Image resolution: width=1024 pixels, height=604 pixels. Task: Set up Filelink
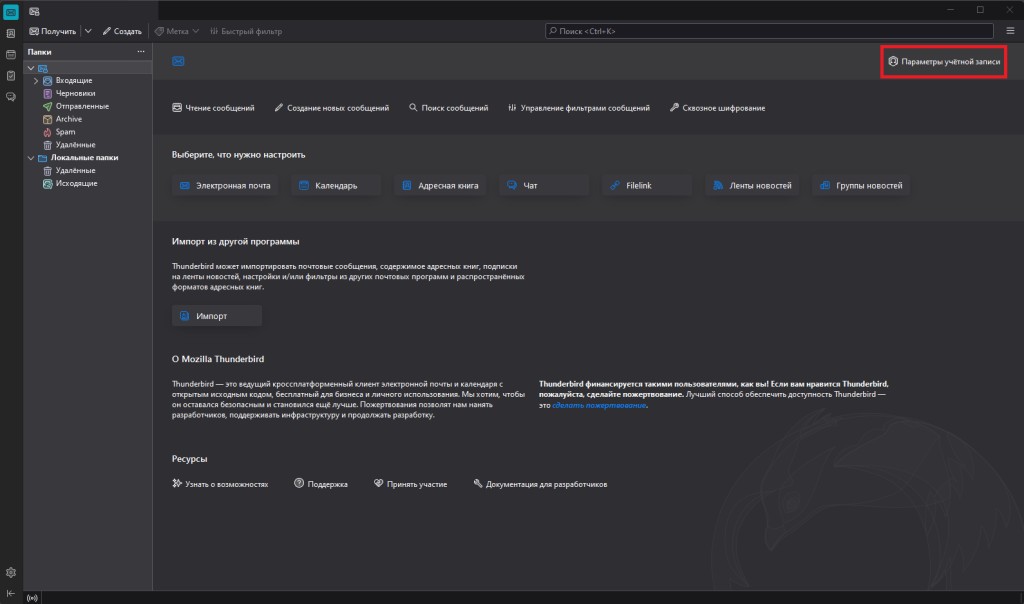[x=647, y=185]
